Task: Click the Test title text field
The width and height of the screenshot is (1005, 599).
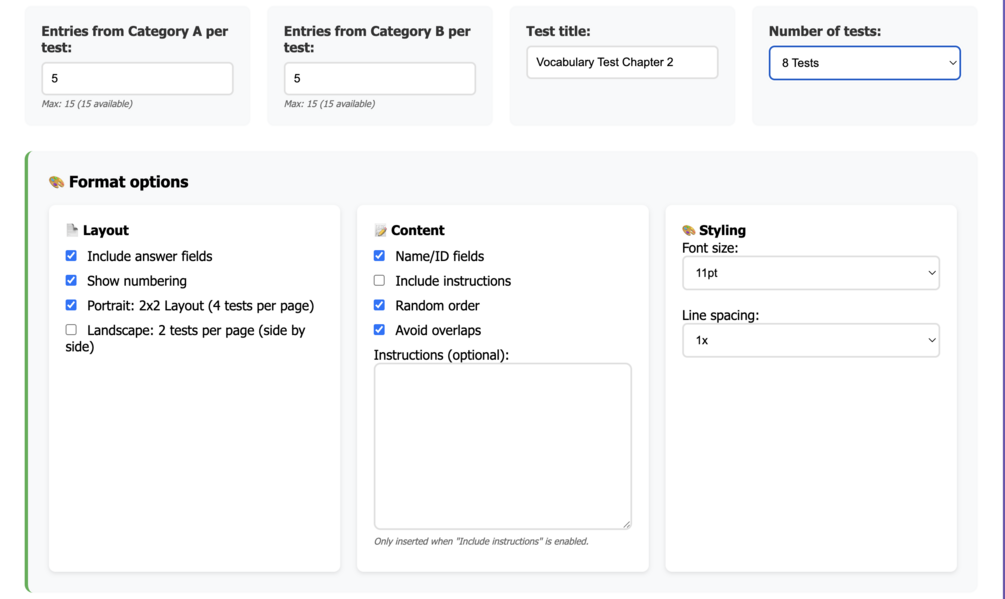Action: point(622,62)
